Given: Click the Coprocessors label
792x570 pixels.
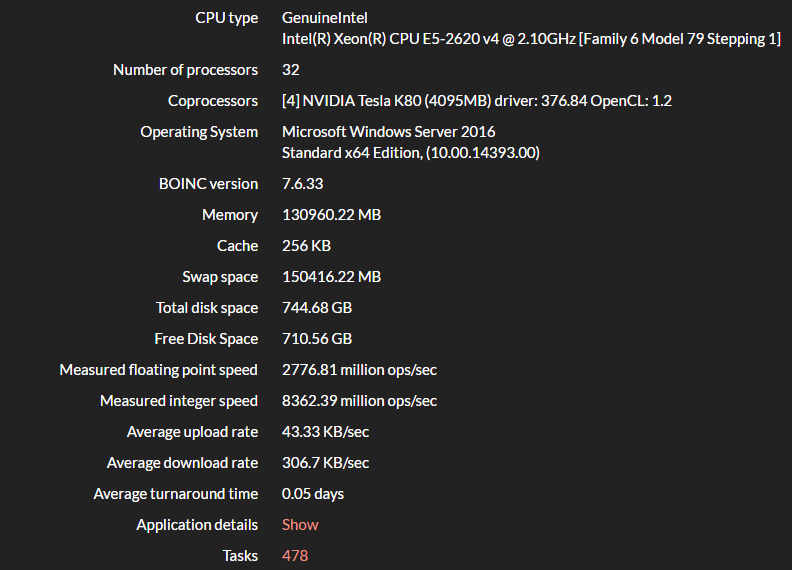Looking at the screenshot, I should [x=212, y=101].
